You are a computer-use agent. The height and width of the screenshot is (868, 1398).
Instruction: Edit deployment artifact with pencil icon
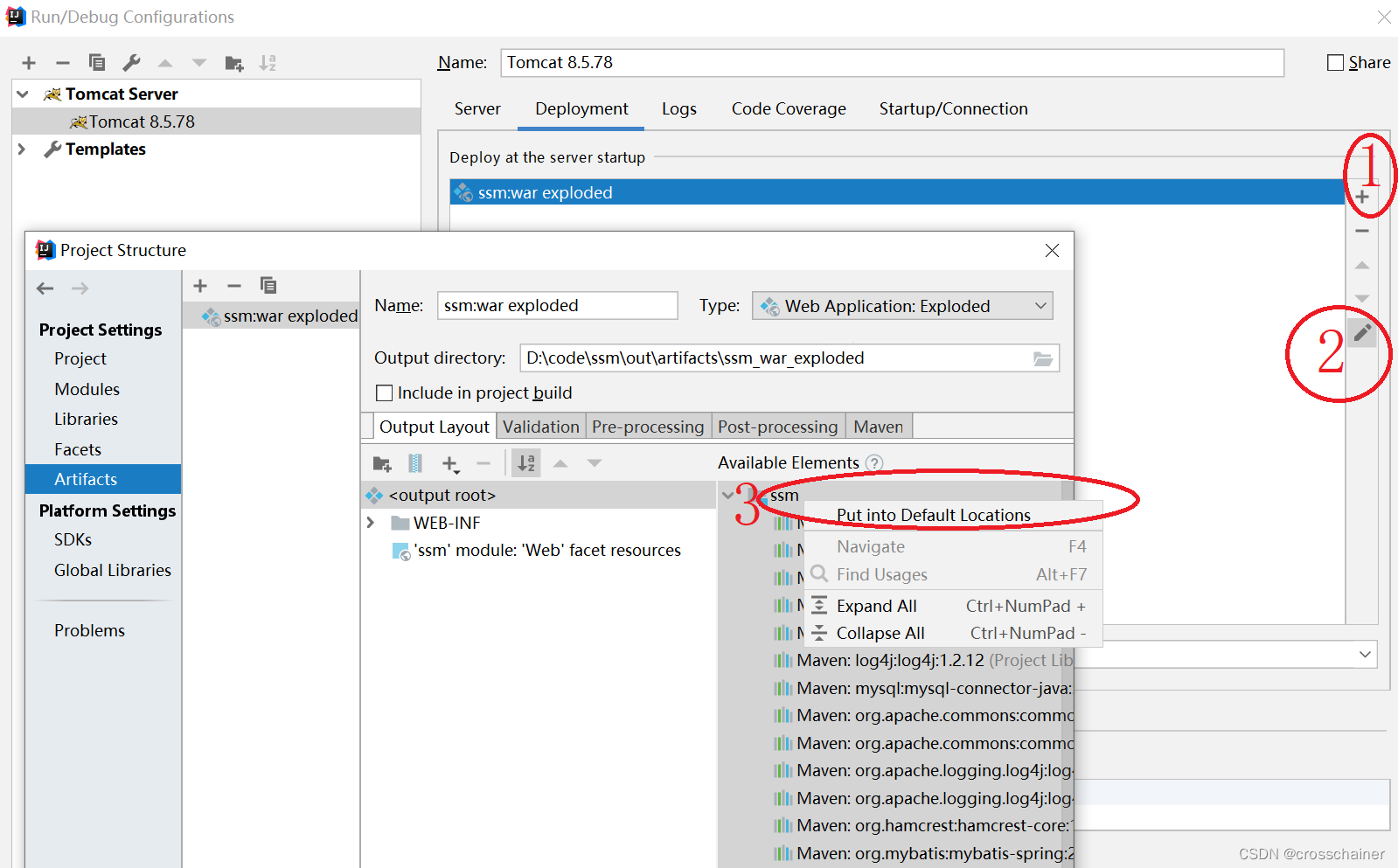tap(1362, 332)
